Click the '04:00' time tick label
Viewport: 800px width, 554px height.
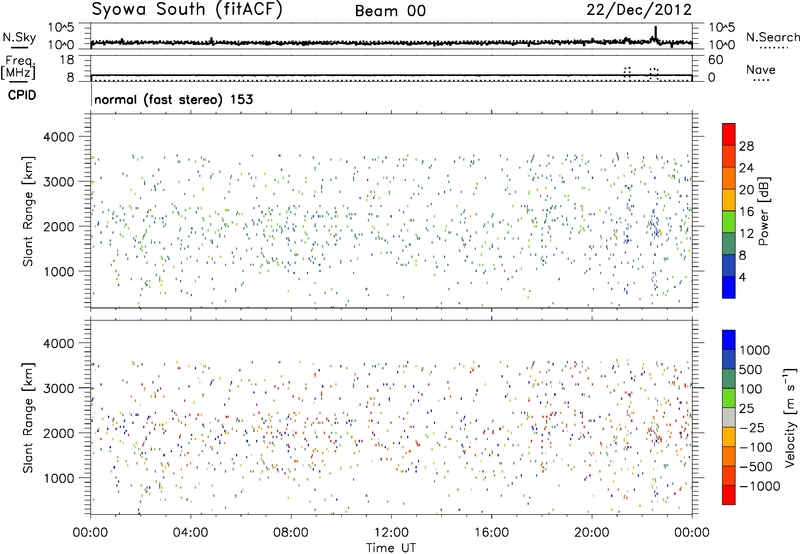coord(190,533)
